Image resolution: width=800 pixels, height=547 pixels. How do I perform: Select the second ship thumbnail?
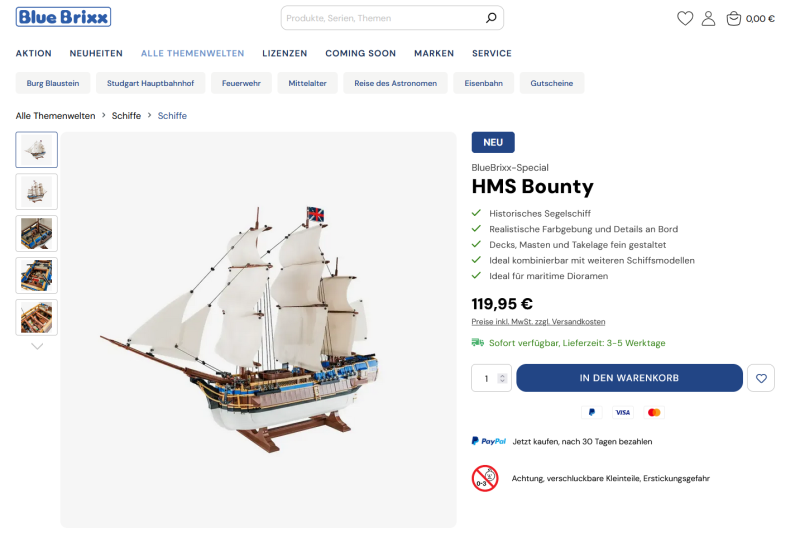click(37, 191)
